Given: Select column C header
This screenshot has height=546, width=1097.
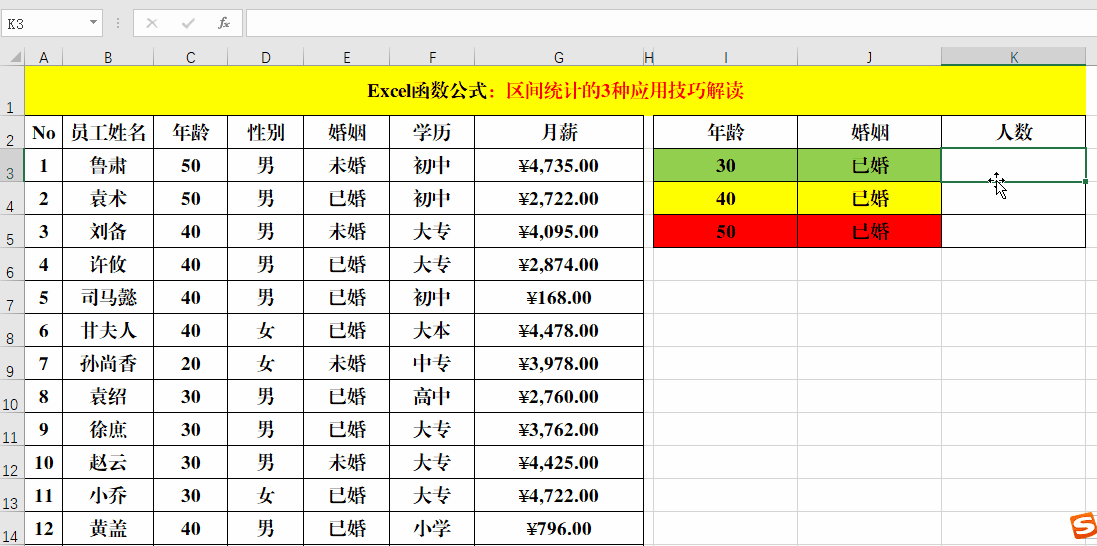Looking at the screenshot, I should pyautogui.click(x=190, y=57).
